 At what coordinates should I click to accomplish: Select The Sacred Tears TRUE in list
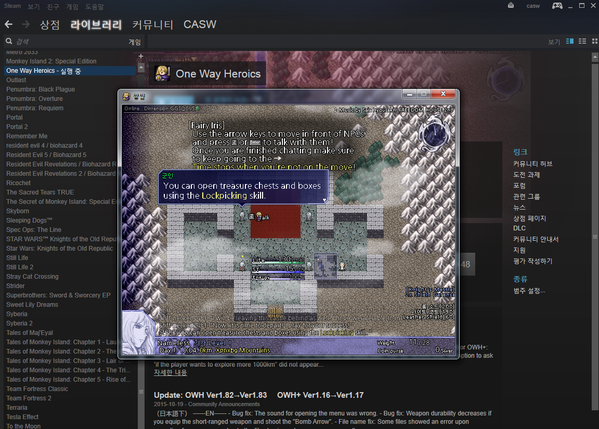coord(40,192)
